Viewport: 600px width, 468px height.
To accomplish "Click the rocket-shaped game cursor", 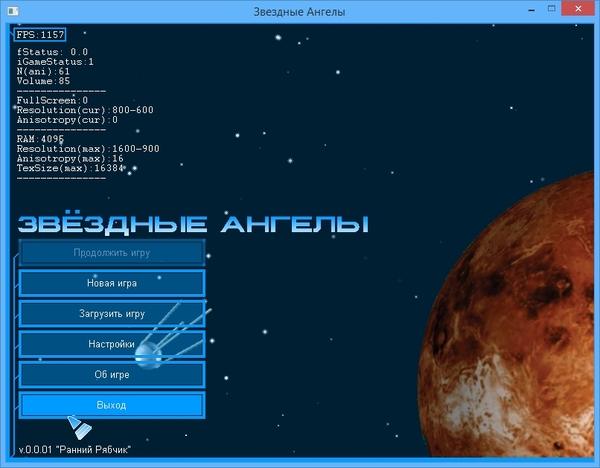I will pyautogui.click(x=79, y=428).
